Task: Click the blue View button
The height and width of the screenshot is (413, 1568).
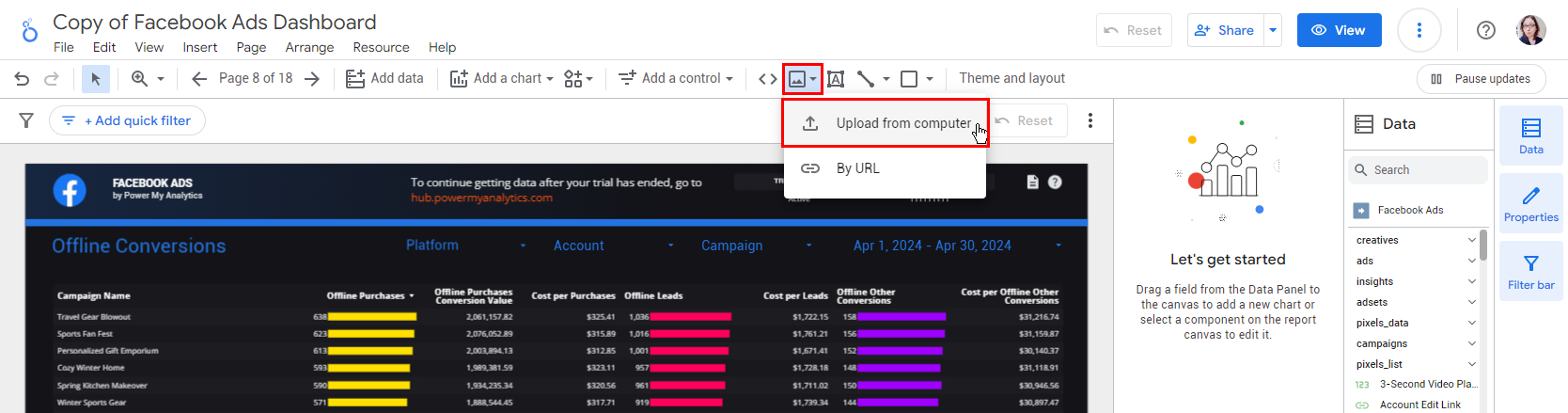Action: point(1339,30)
